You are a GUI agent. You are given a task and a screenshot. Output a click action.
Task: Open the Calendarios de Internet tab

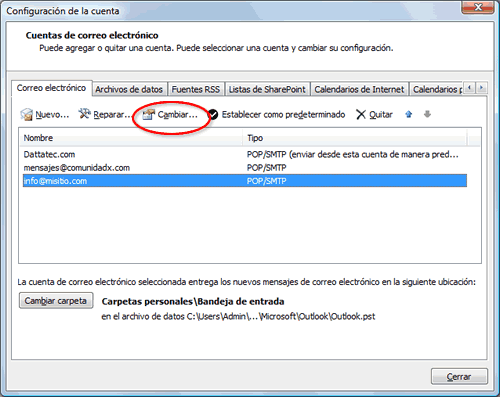pos(359,89)
